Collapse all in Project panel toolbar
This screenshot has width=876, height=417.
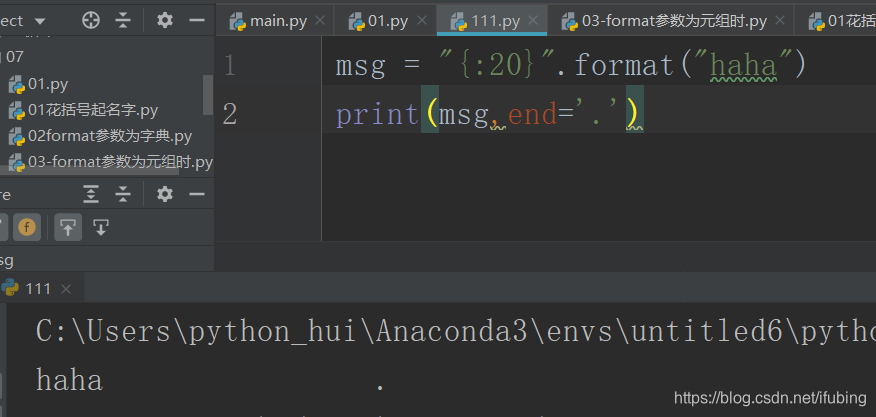point(123,21)
